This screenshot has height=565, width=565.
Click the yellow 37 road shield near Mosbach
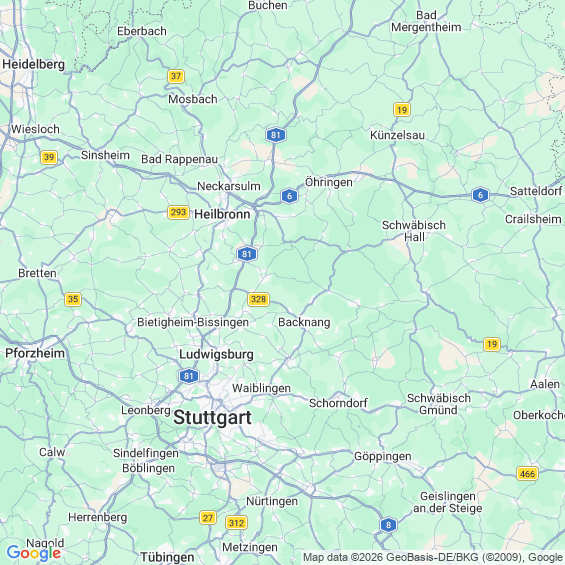(176, 76)
